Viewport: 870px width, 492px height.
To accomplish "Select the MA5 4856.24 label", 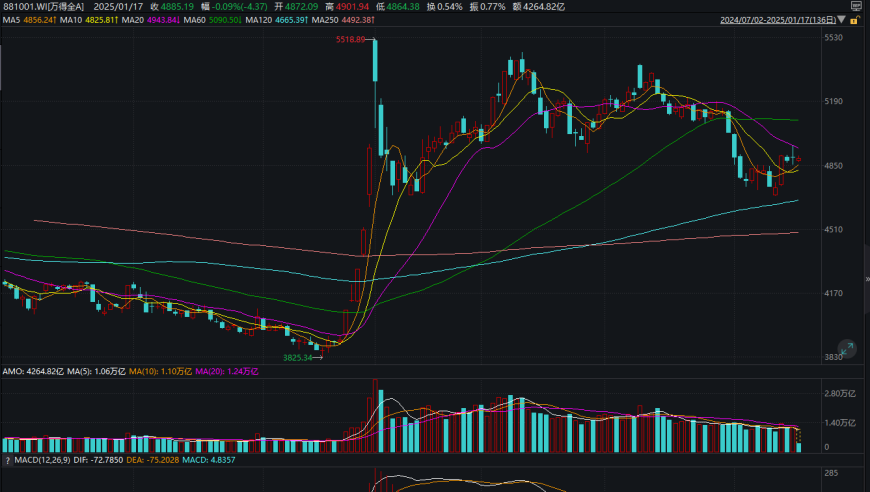I will (x=29, y=20).
